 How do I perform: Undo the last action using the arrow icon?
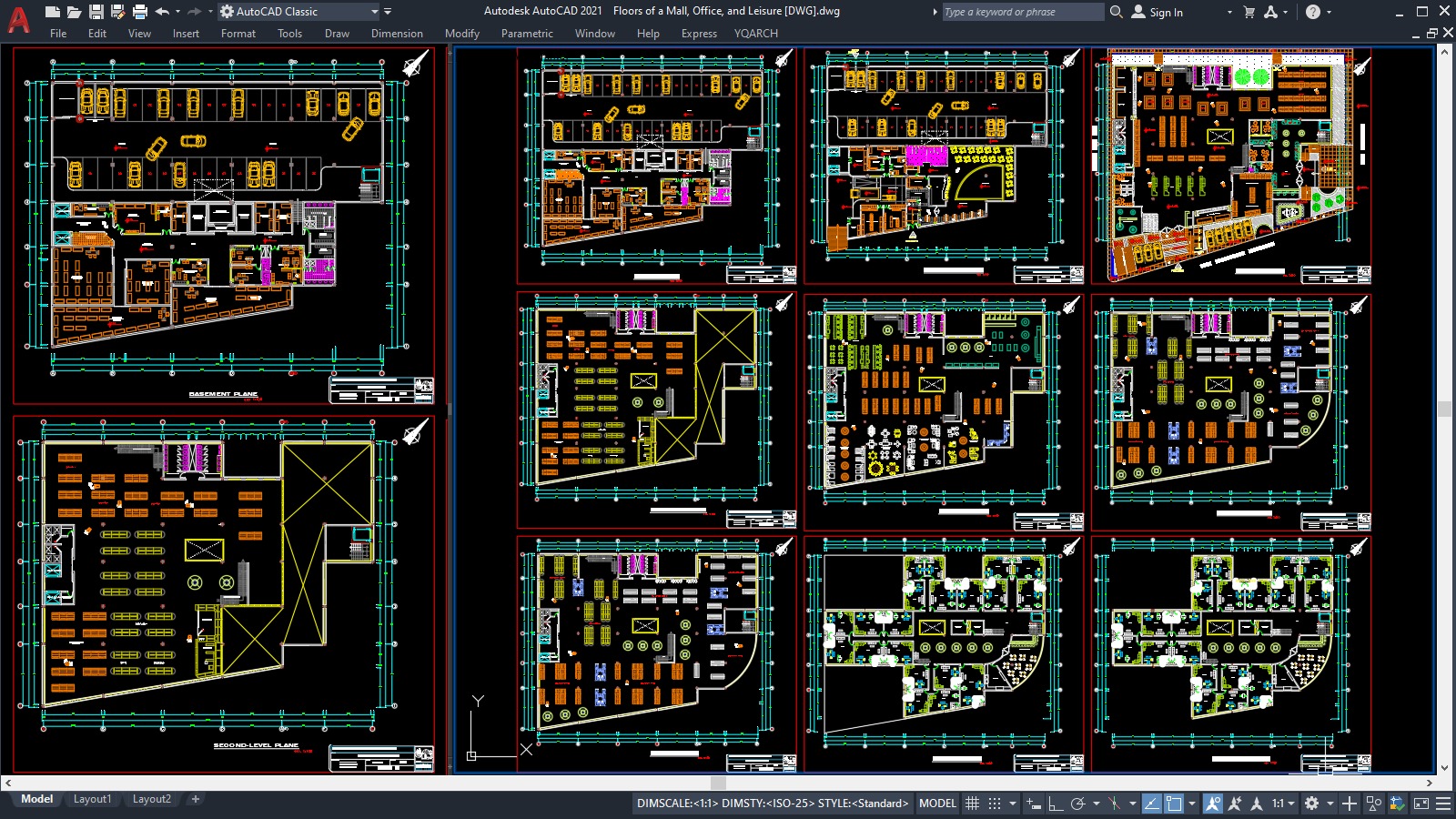click(162, 12)
